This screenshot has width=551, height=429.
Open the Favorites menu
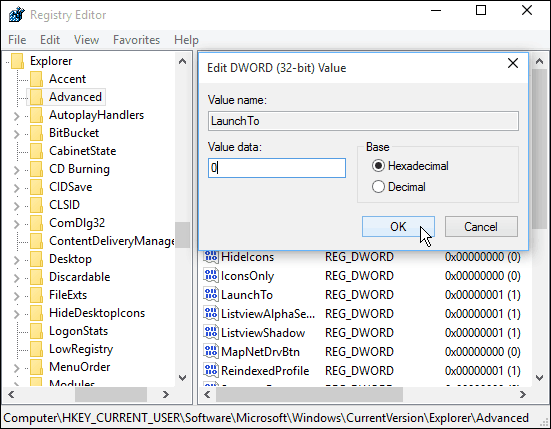click(x=136, y=40)
